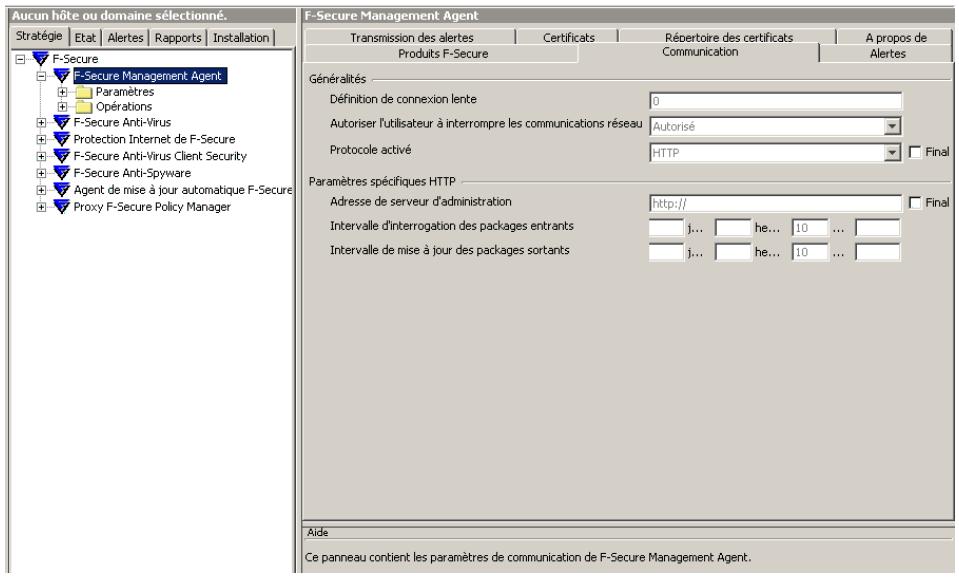Click the F-Secure Anti-Virus shield icon
This screenshot has width=959, height=578.
pyautogui.click(x=62, y=122)
